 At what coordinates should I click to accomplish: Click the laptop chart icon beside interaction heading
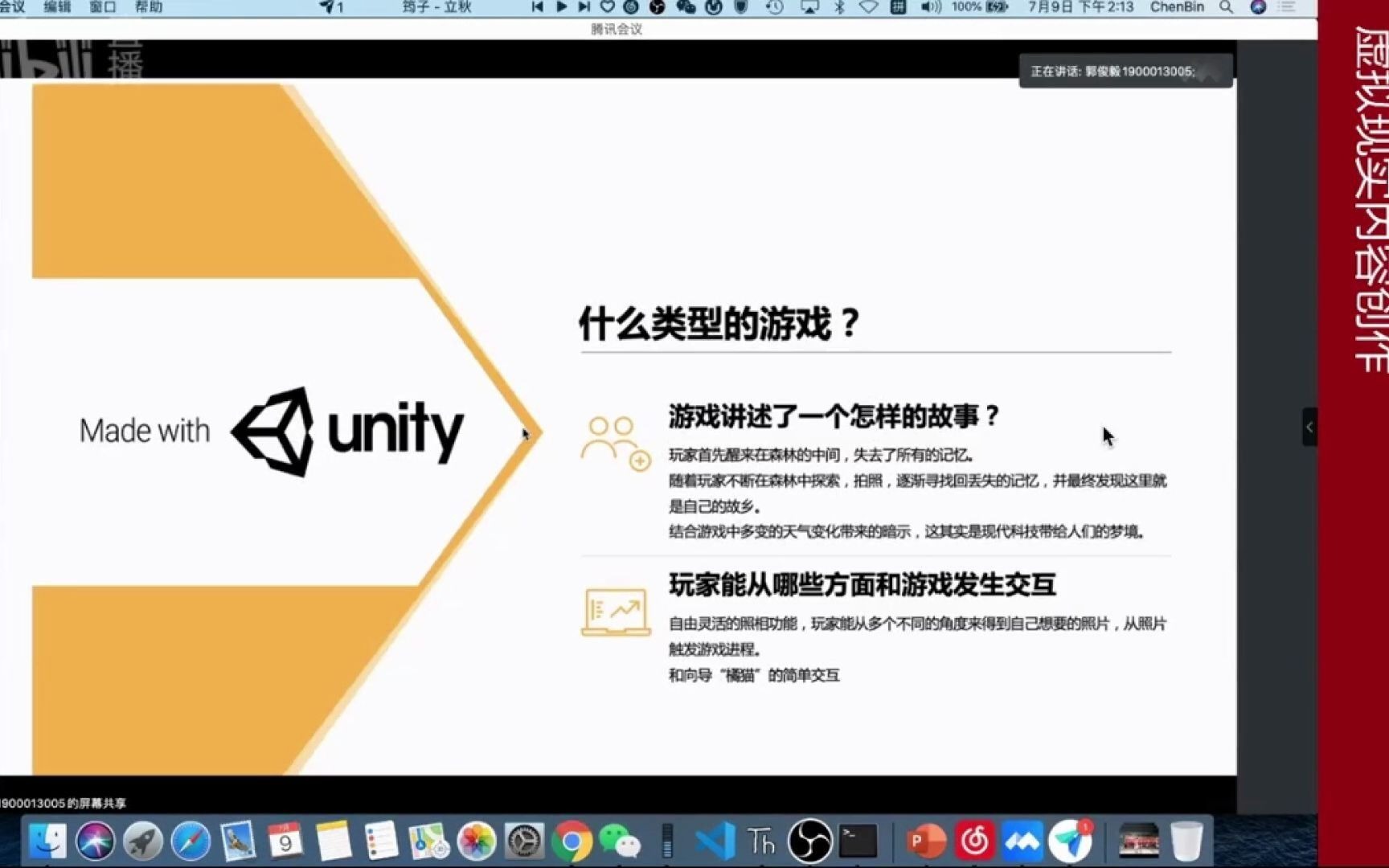616,612
